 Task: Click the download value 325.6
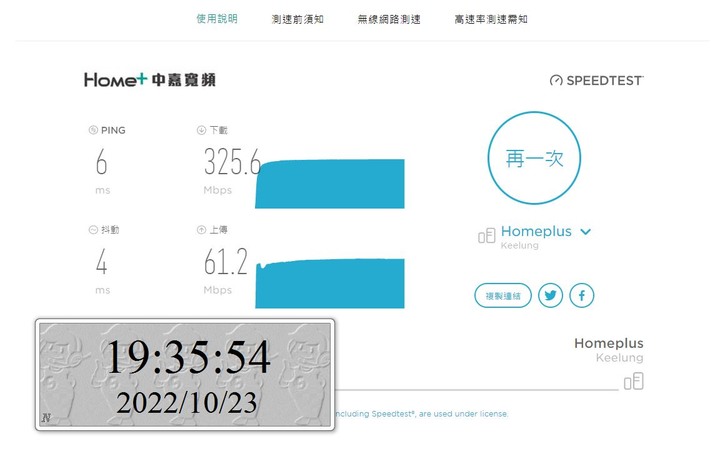(x=232, y=162)
